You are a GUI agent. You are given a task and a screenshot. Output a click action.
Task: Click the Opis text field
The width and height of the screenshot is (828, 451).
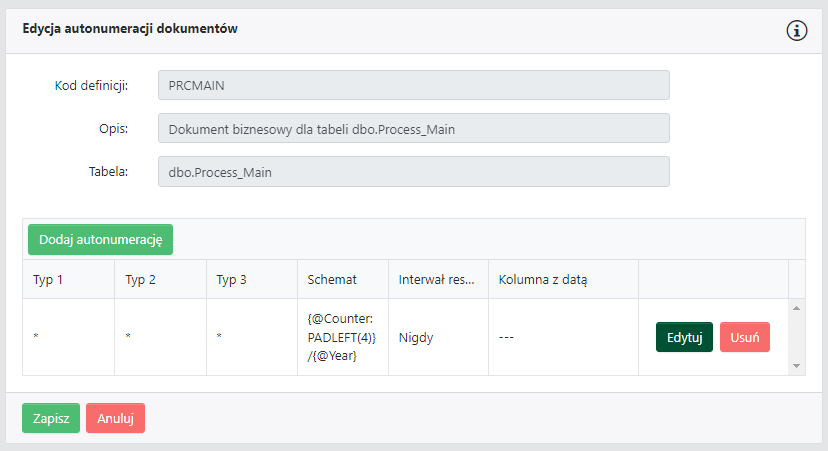point(413,128)
